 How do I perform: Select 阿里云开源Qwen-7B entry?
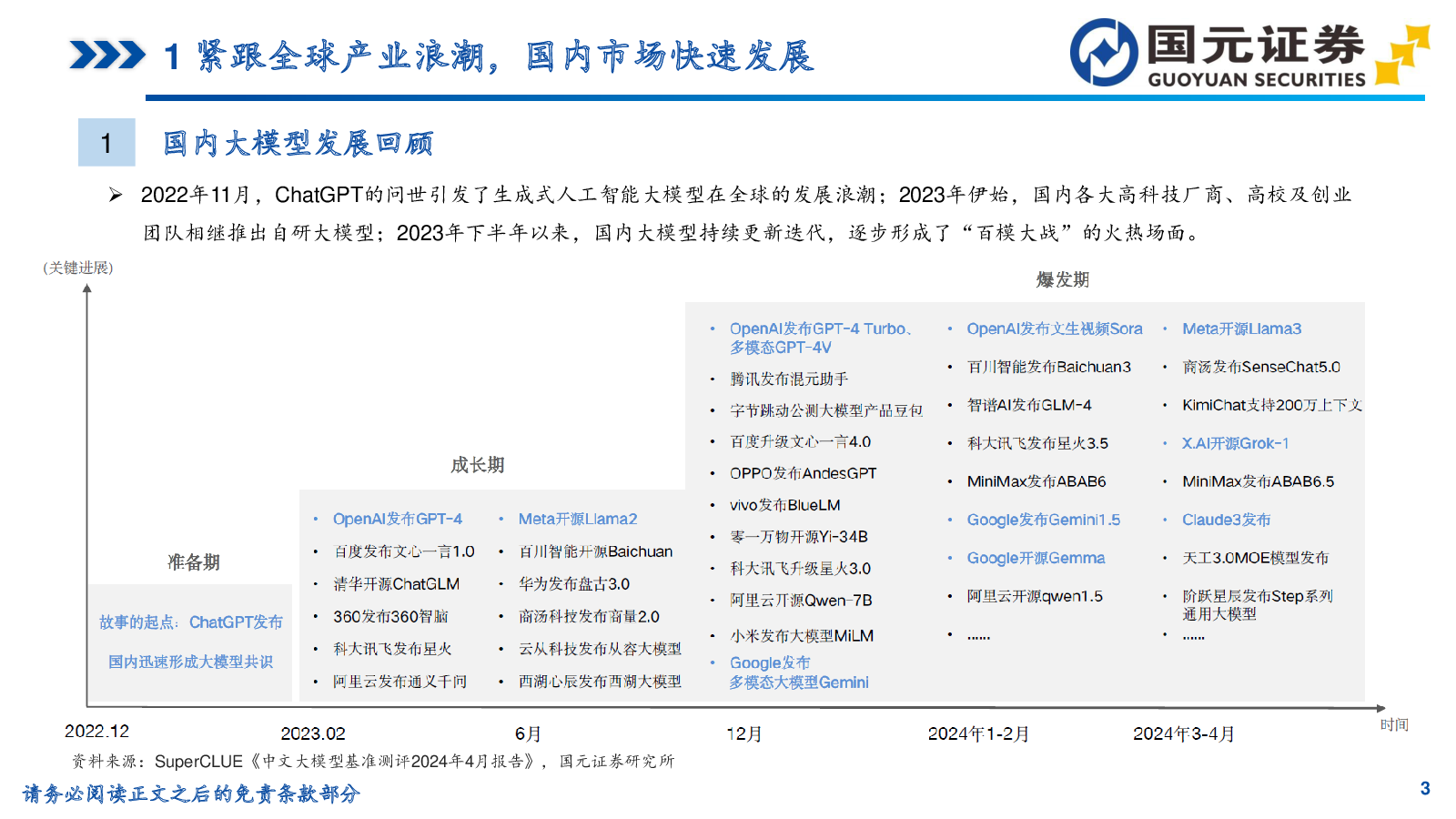[x=801, y=601]
